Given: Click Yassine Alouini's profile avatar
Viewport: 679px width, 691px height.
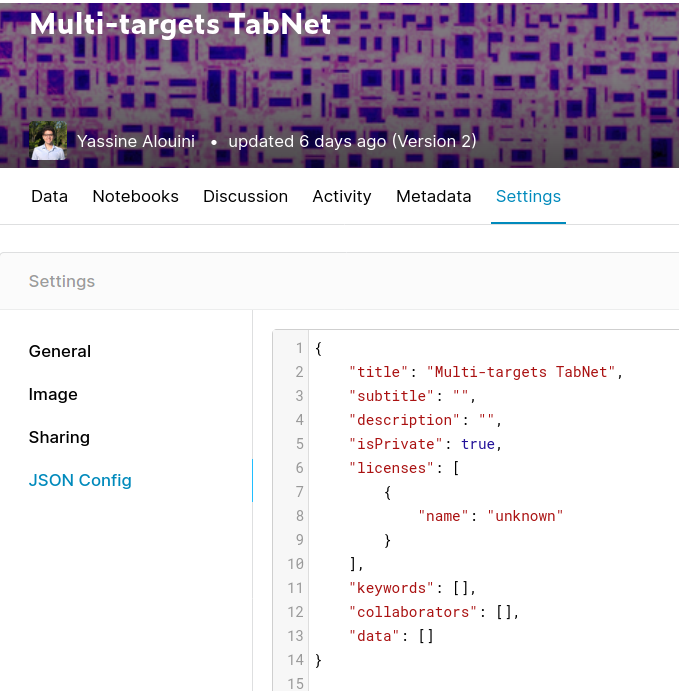Looking at the screenshot, I should (x=48, y=141).
